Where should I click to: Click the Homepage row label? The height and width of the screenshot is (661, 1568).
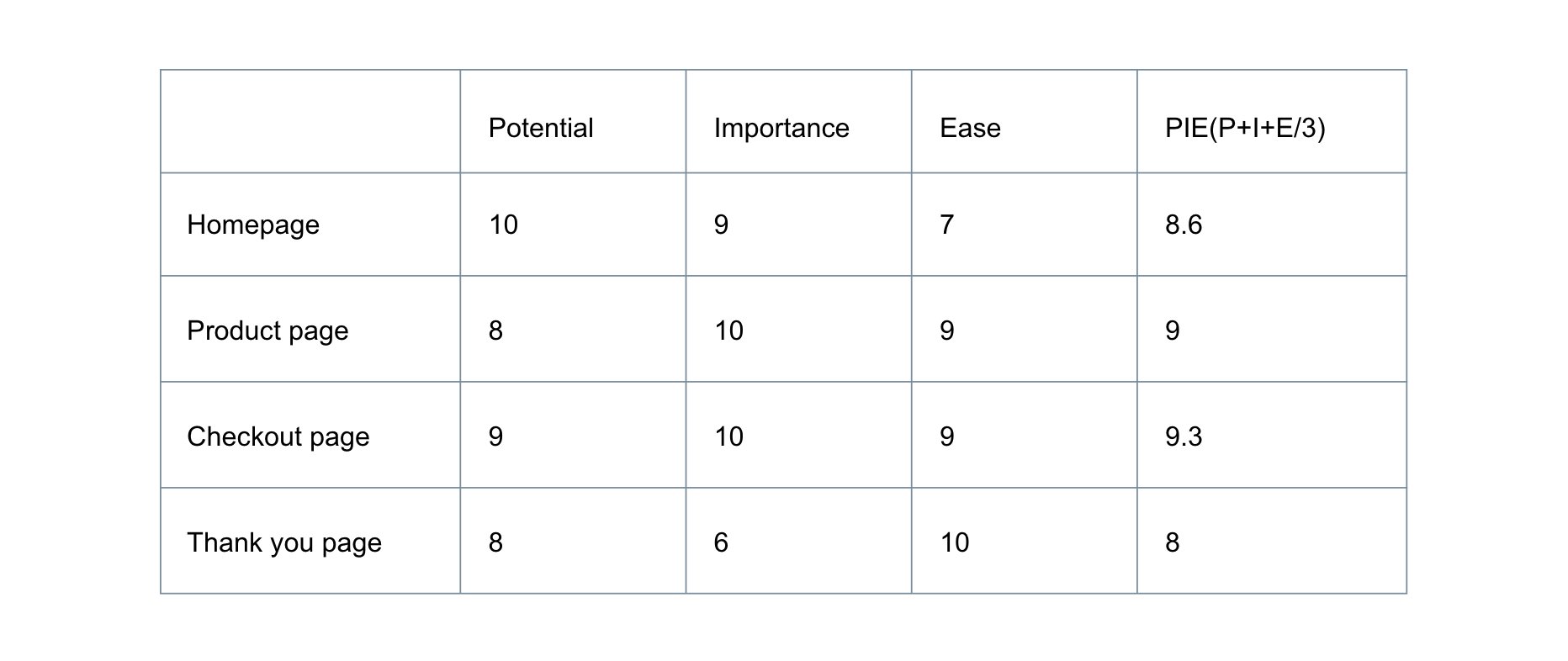(253, 225)
